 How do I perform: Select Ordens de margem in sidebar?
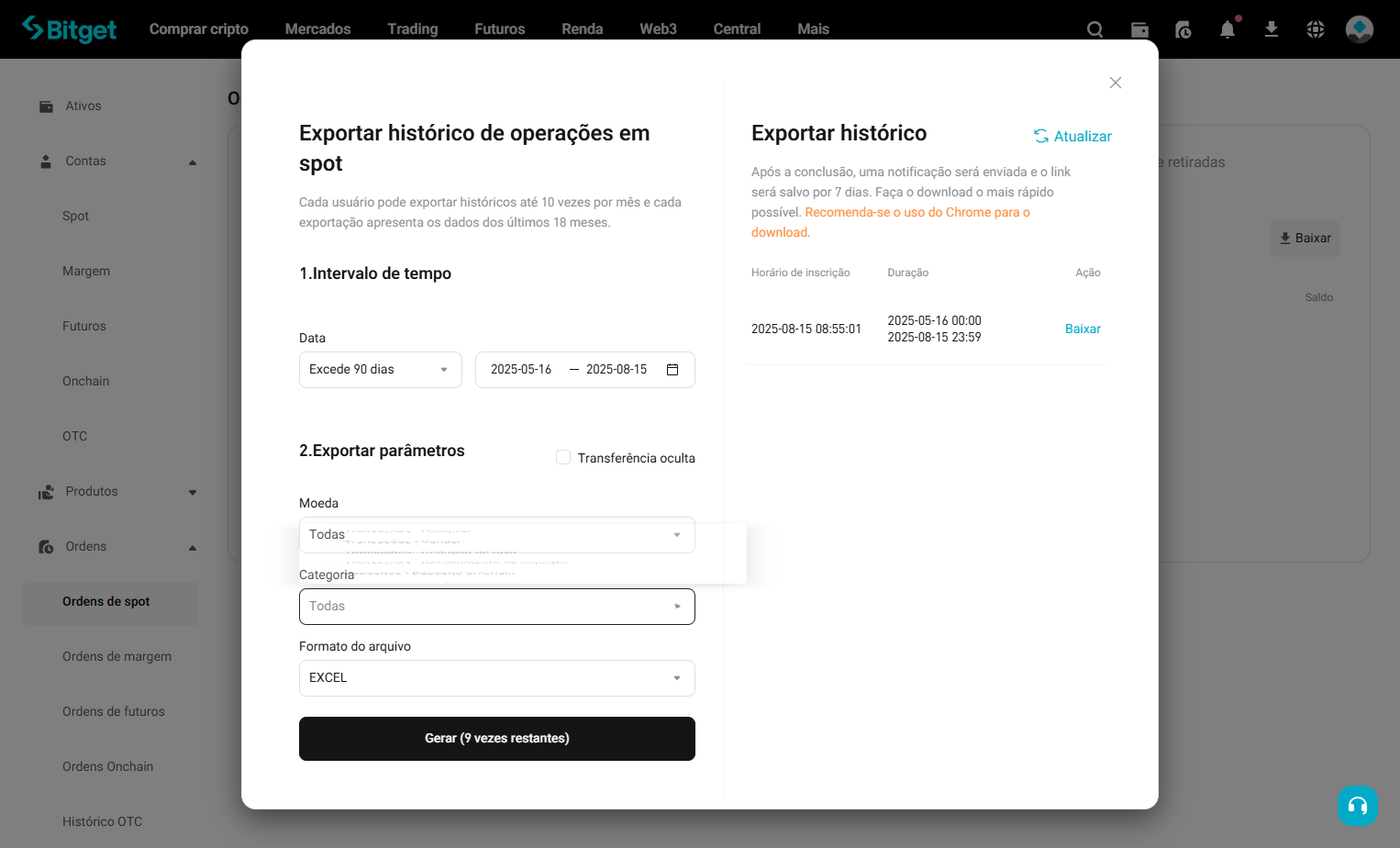(117, 657)
